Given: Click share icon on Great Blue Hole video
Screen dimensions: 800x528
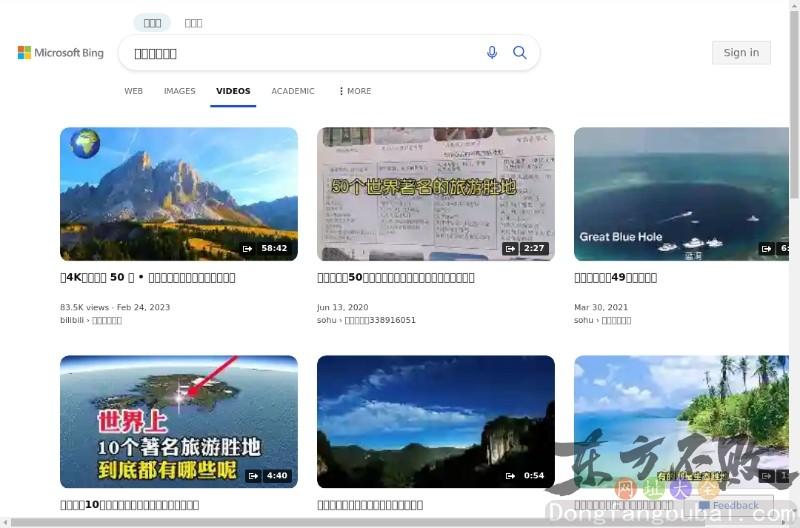Looking at the screenshot, I should (x=766, y=248).
